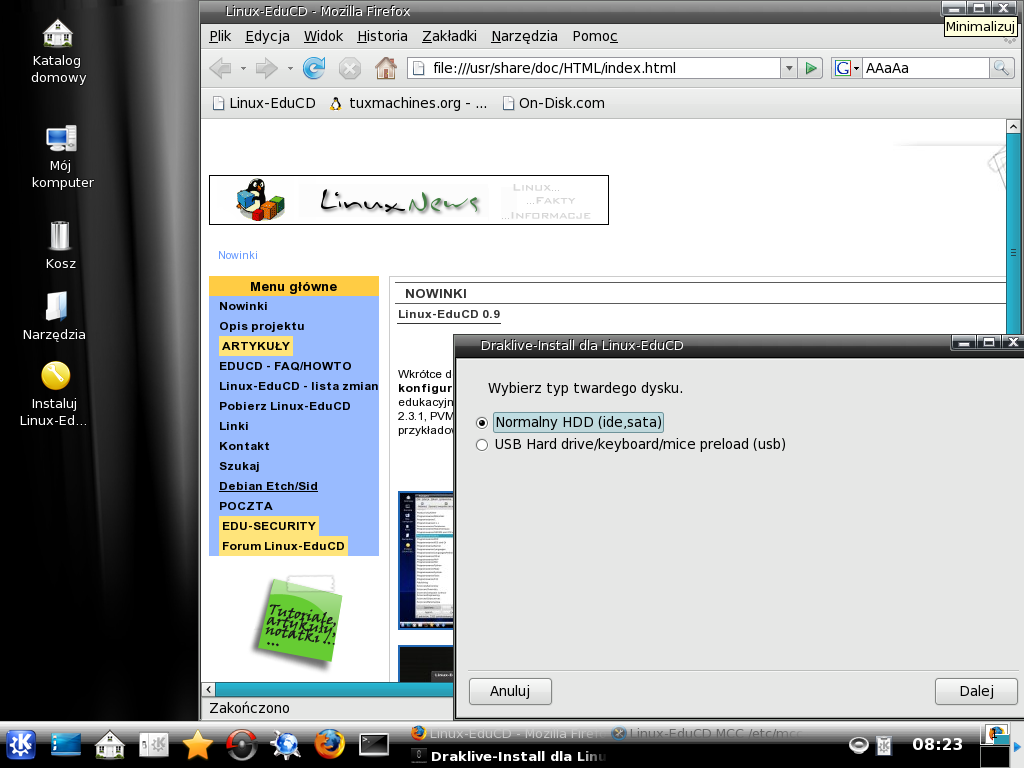Open the Plik menu
This screenshot has height=768, width=1024.
coord(220,37)
